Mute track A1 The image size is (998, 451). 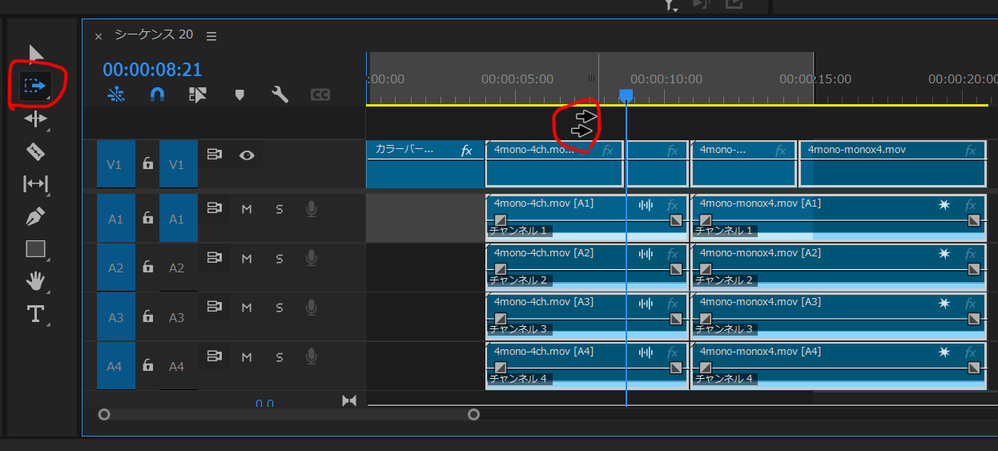247,209
